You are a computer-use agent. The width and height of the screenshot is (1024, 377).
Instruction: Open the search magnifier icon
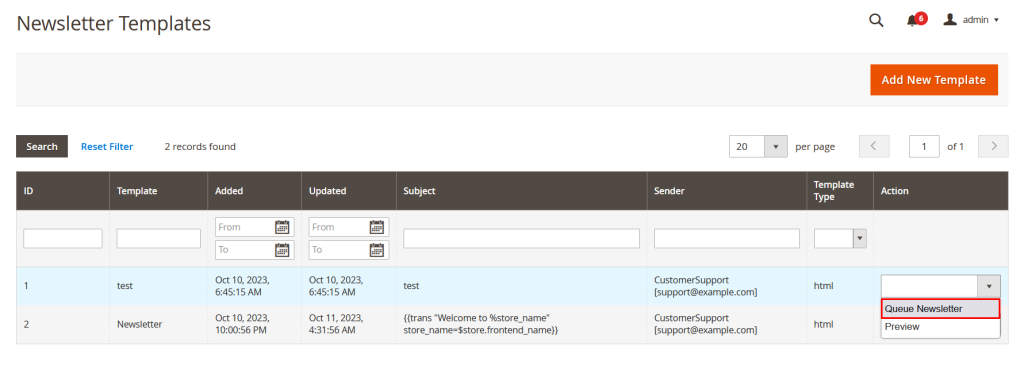pos(876,20)
